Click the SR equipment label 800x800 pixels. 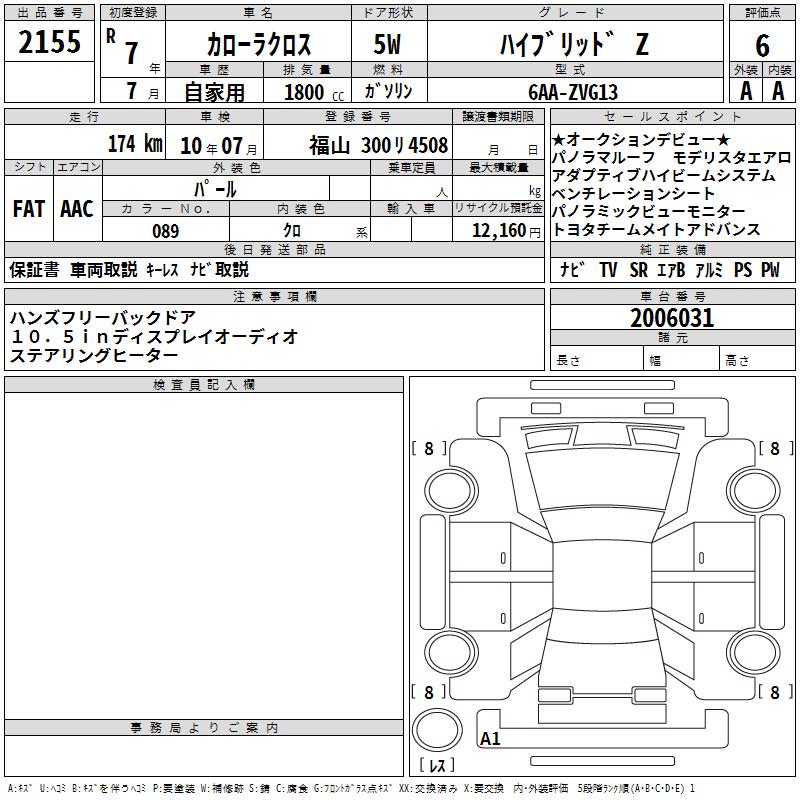click(x=638, y=269)
